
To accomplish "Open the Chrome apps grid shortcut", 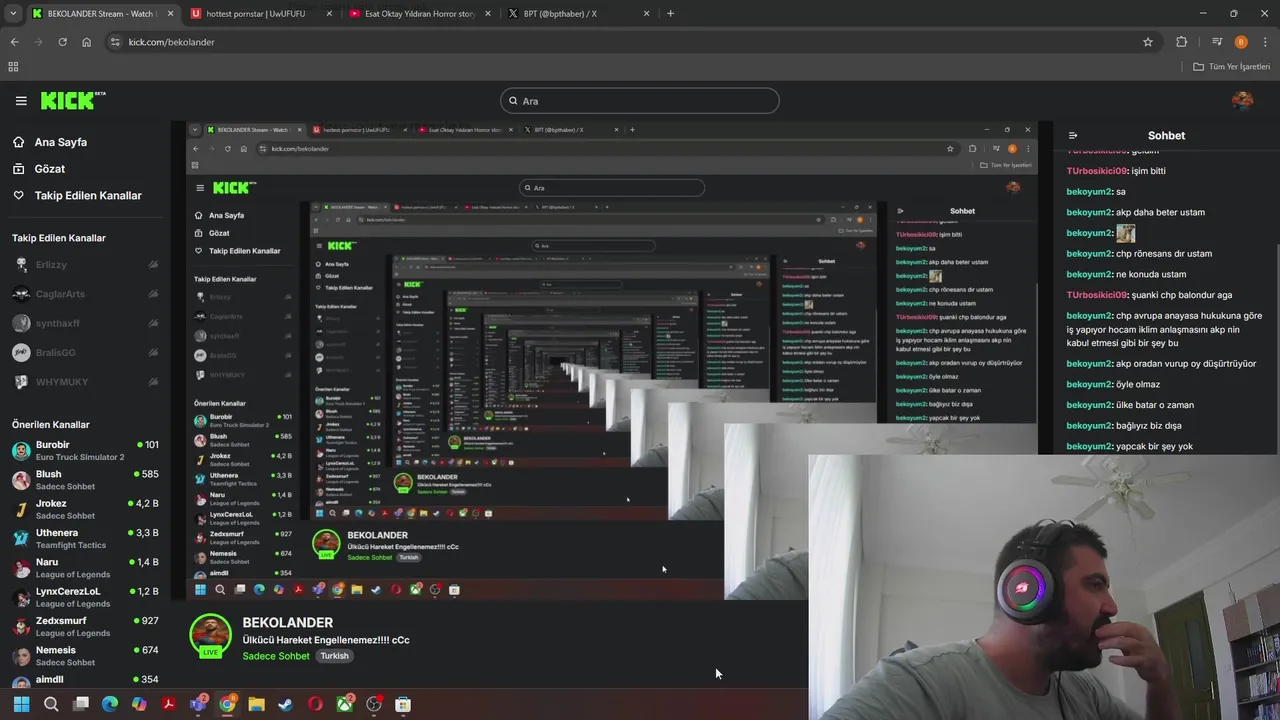I will tap(13, 67).
